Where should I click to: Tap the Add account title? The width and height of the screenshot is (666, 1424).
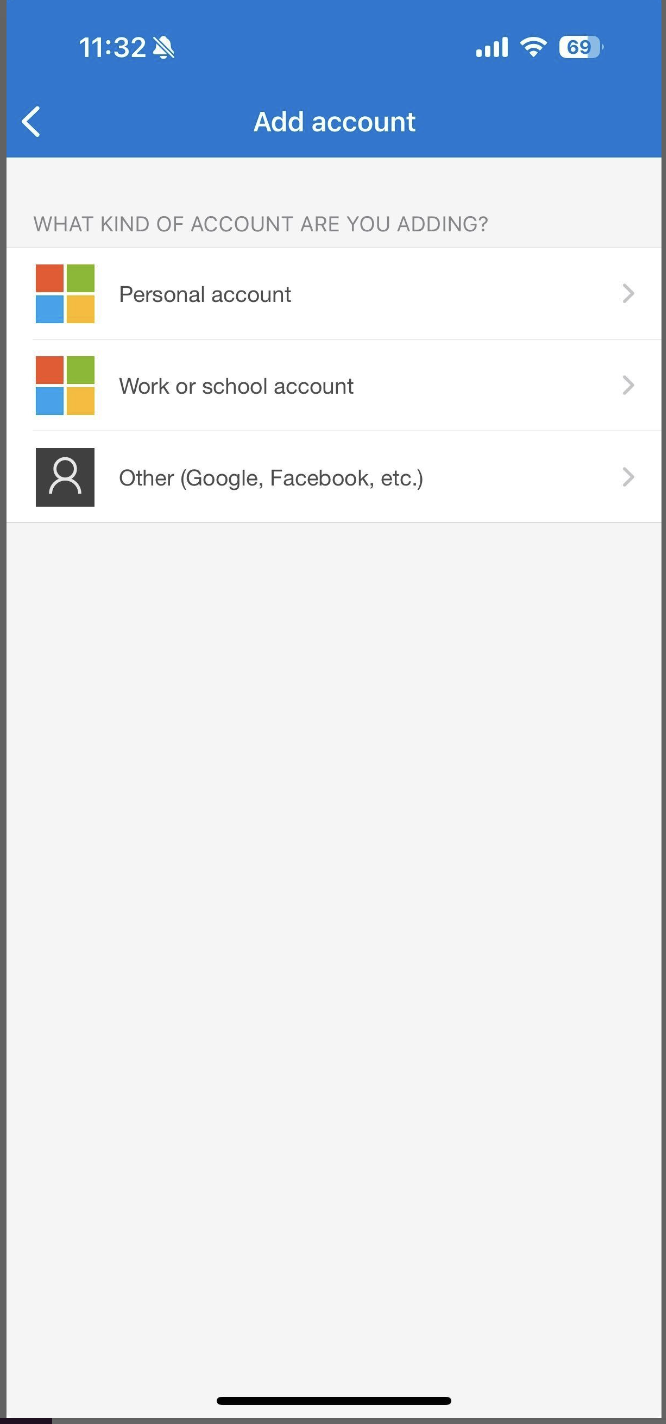point(334,122)
